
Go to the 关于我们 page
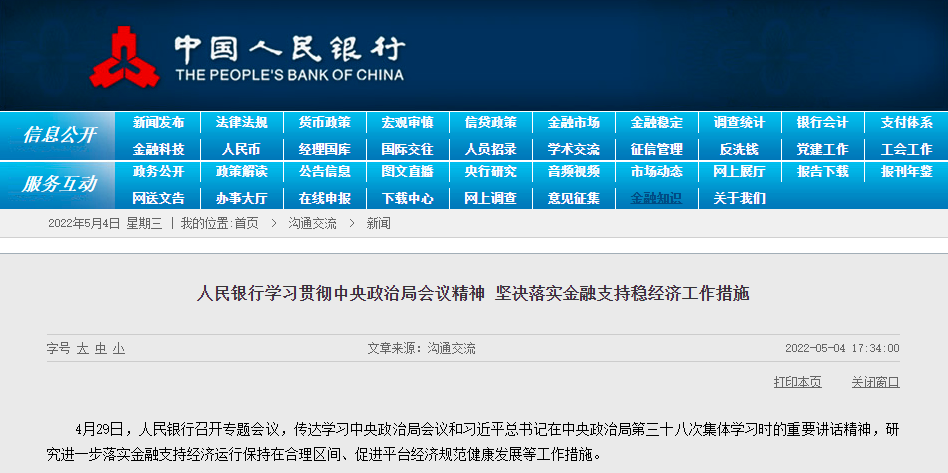739,197
